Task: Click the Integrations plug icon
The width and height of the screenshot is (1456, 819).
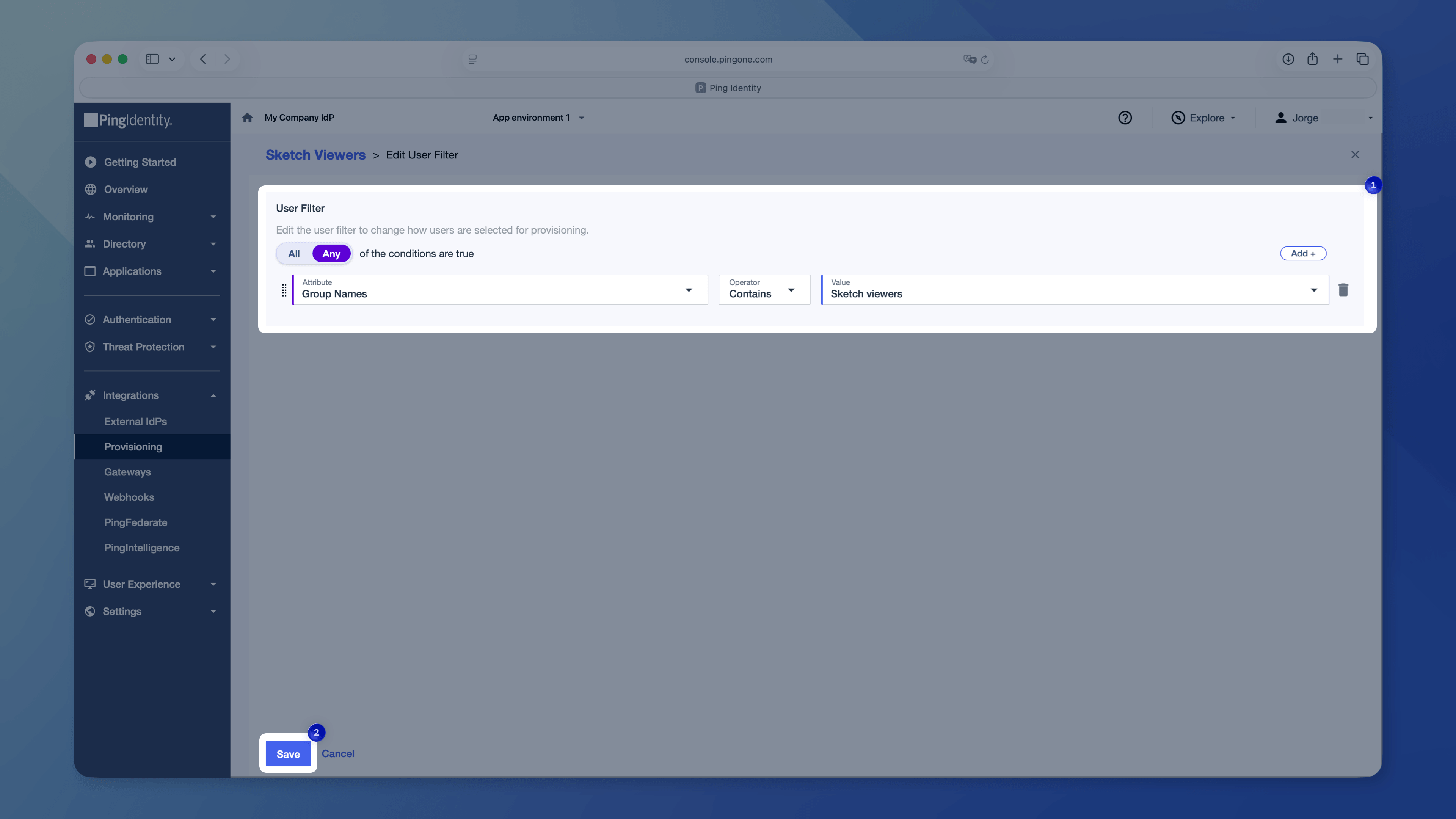Action: [90, 395]
